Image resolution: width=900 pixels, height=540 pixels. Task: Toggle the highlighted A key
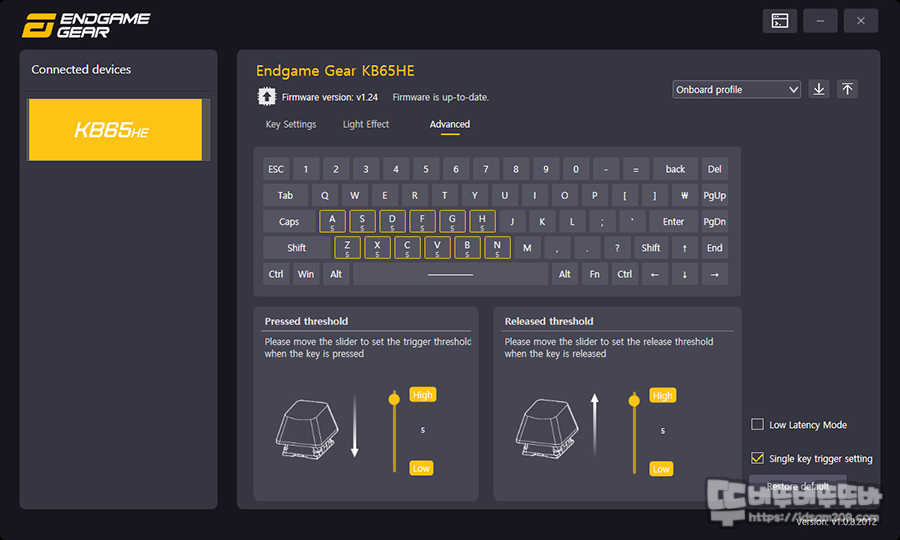point(332,222)
